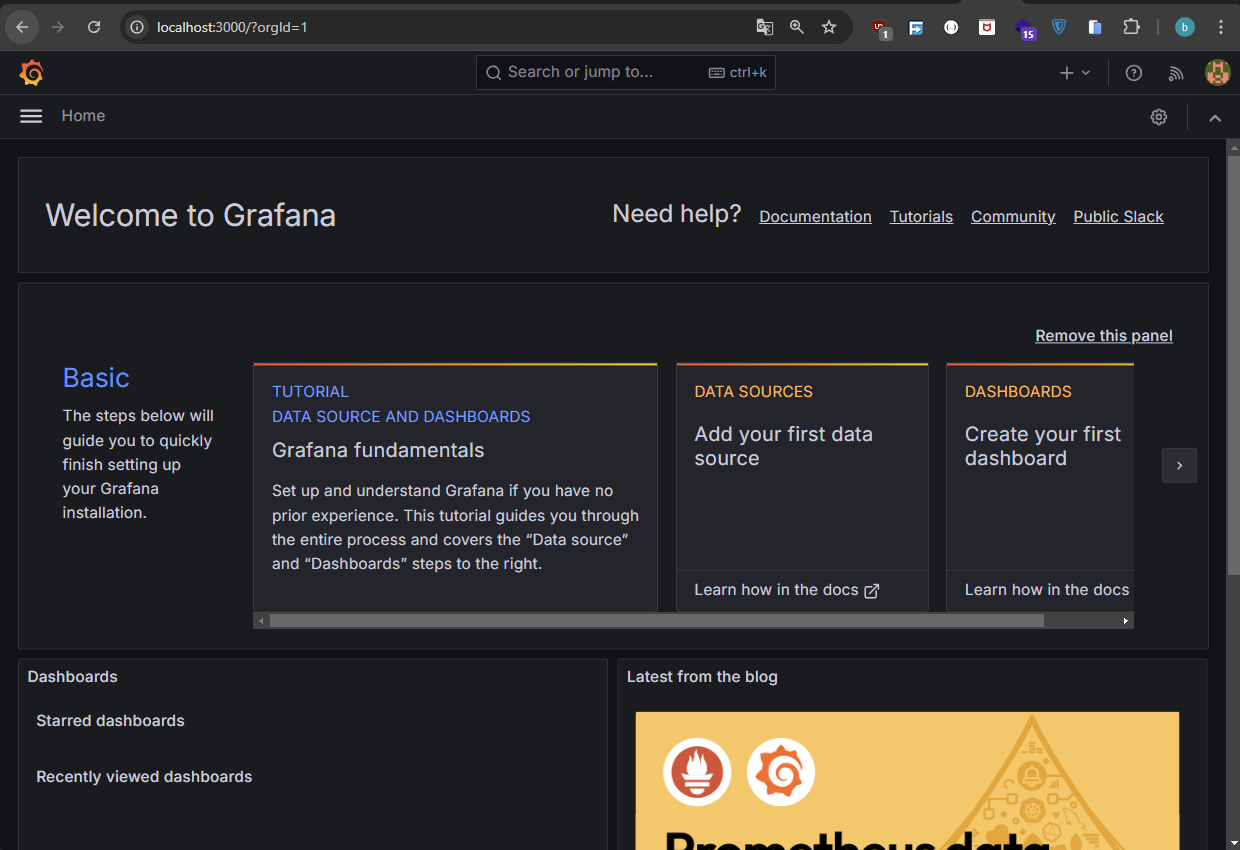1240x850 pixels.
Task: Click the Latest from the blog title
Action: pos(702,677)
